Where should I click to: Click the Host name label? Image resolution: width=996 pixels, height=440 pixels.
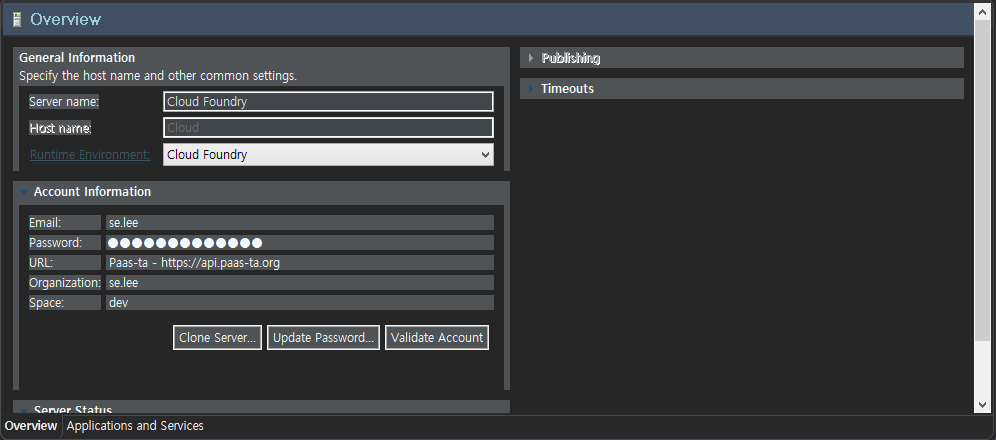60,128
